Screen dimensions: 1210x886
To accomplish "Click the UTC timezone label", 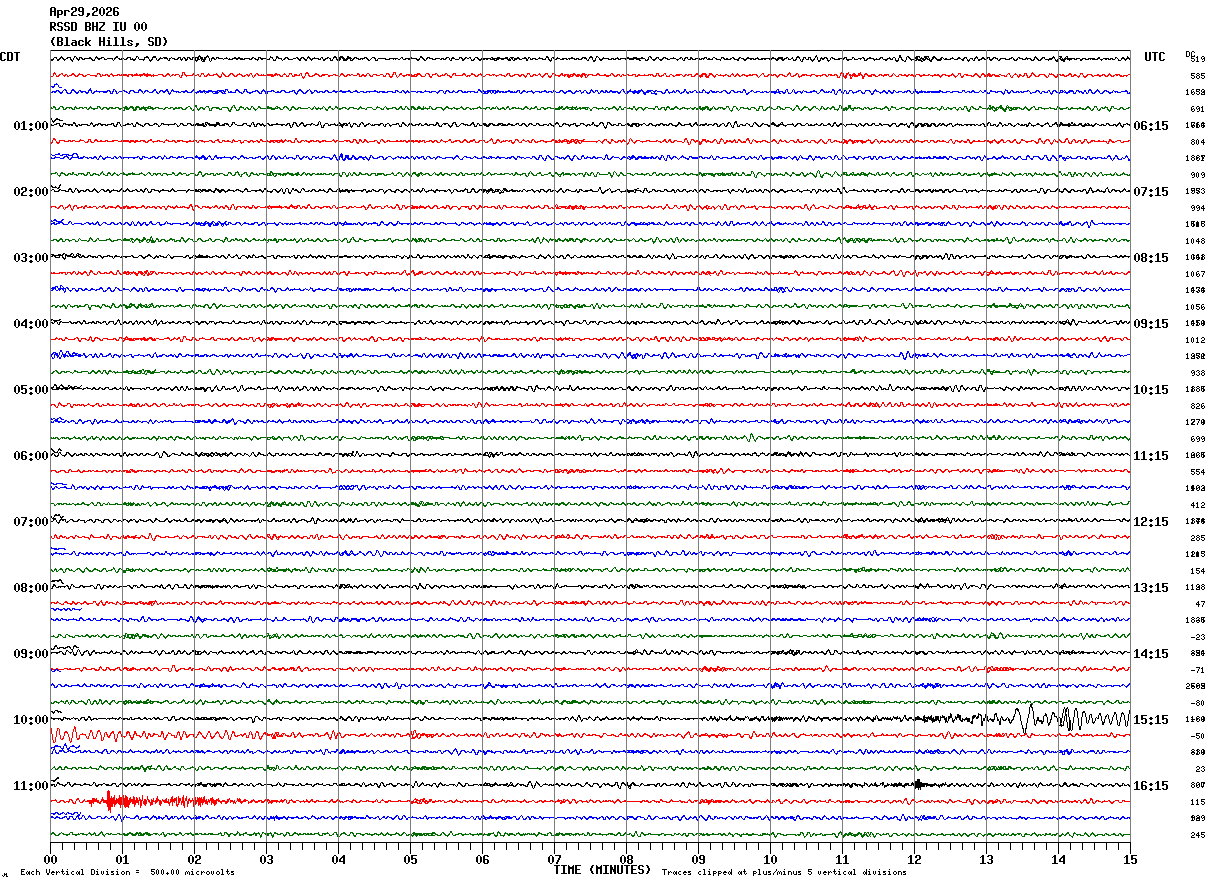I will click(x=1155, y=57).
